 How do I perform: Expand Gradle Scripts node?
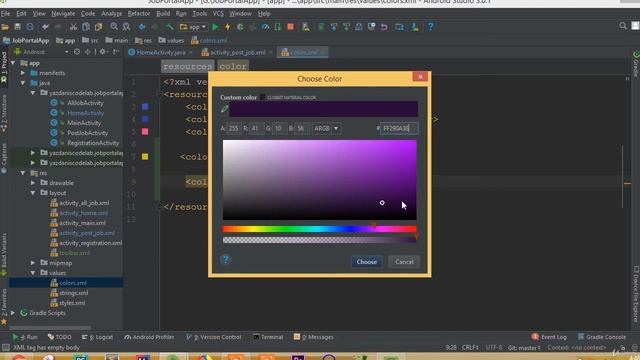13,313
